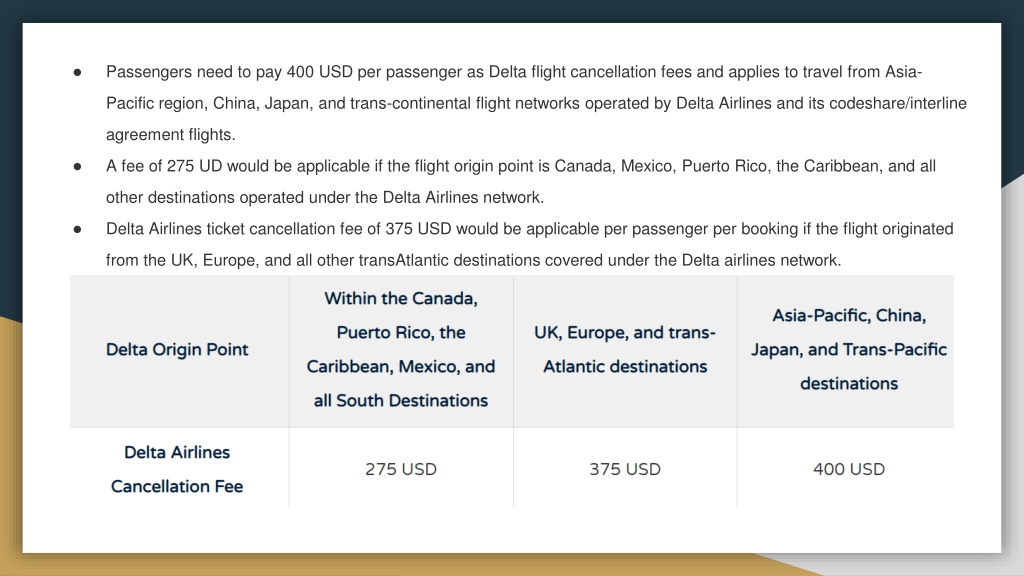Viewport: 1024px width, 576px height.
Task: Click 'agreement flights.' text line
Action: tap(170, 135)
